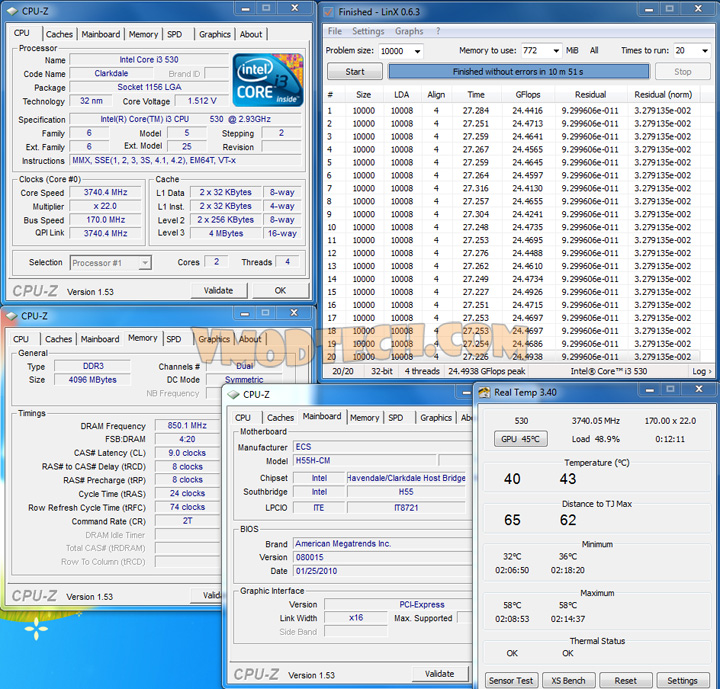Viewport: 720px width, 689px height.
Task: Expand the Problem size dropdown
Action: (x=415, y=51)
